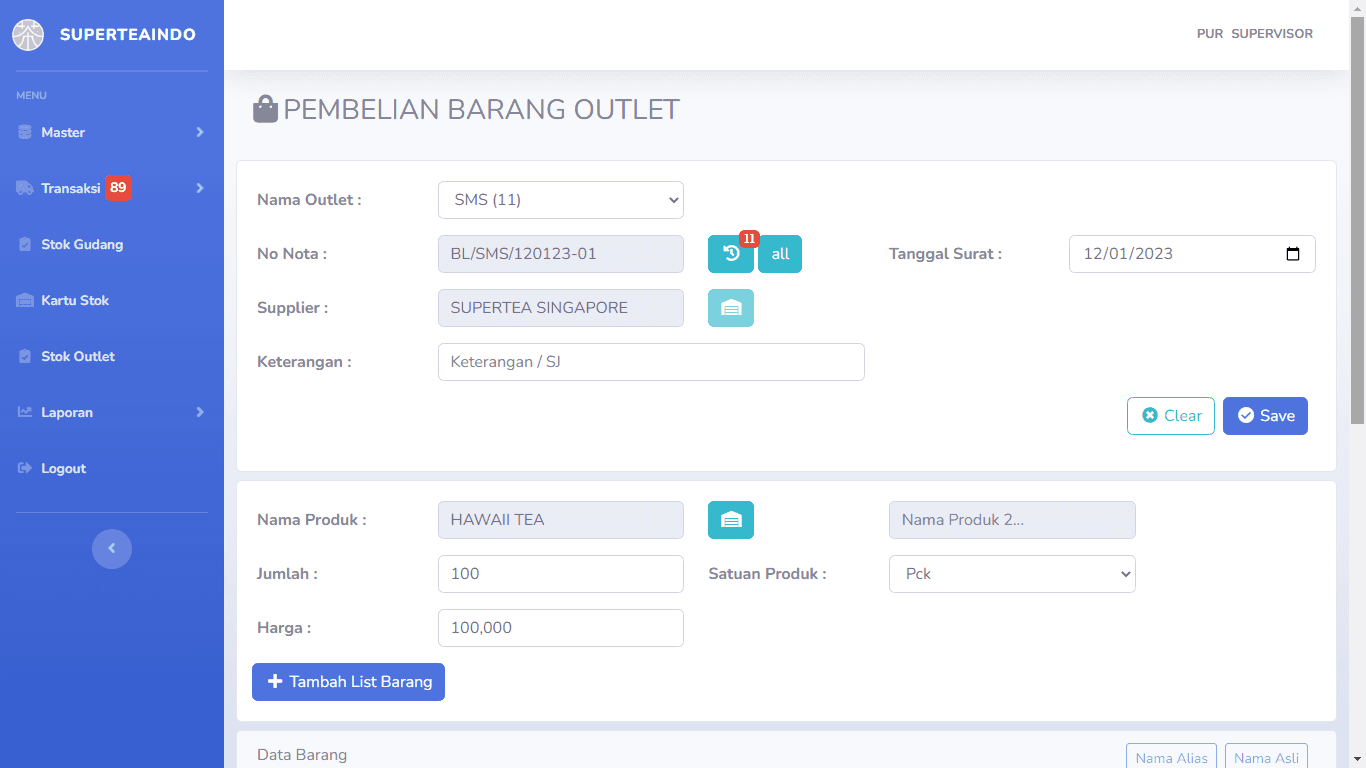This screenshot has height=768, width=1366.
Task: Expand the Transaksi menu chevron
Action: (200, 188)
